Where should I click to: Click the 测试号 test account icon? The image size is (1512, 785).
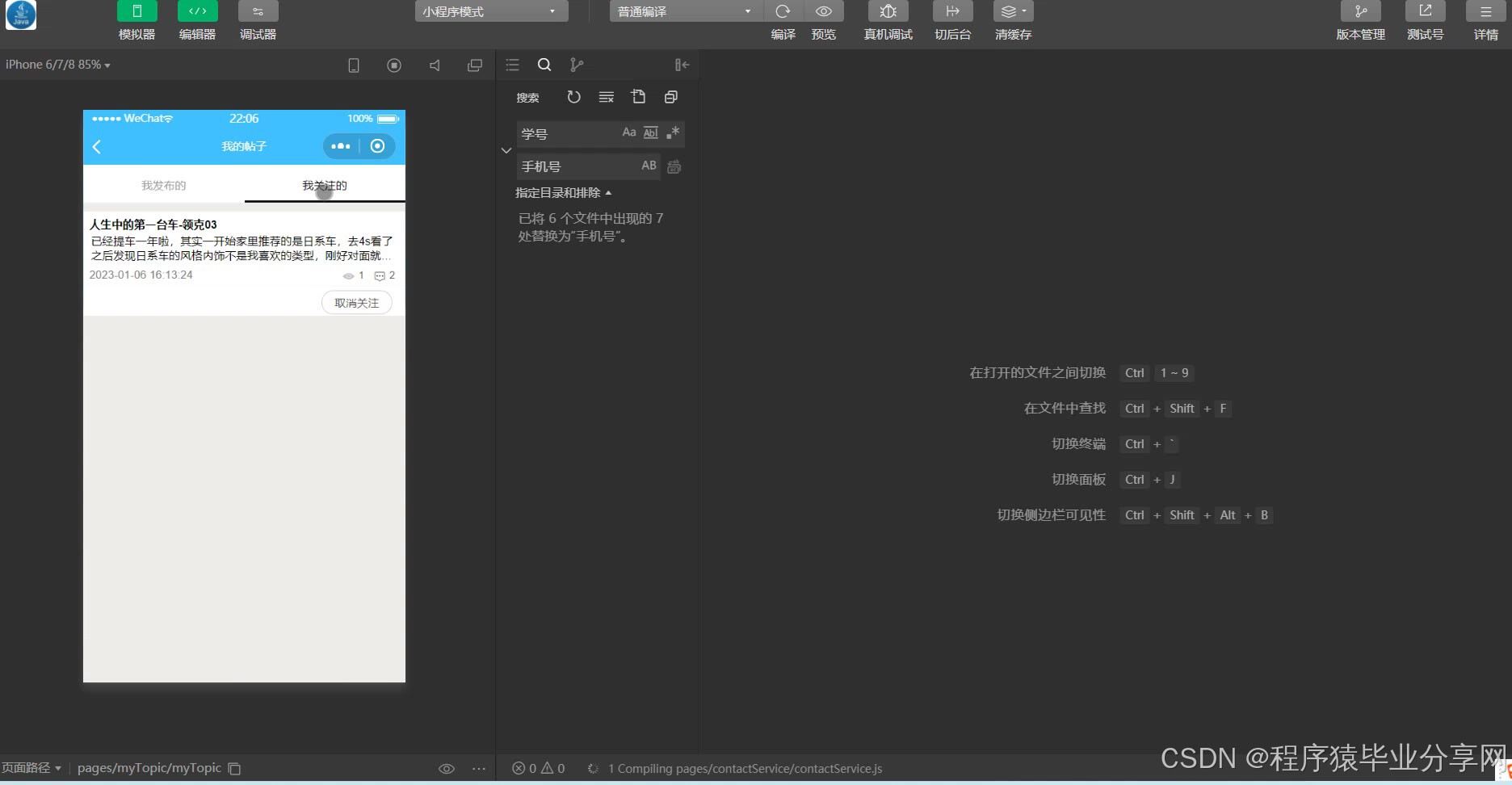[x=1425, y=11]
